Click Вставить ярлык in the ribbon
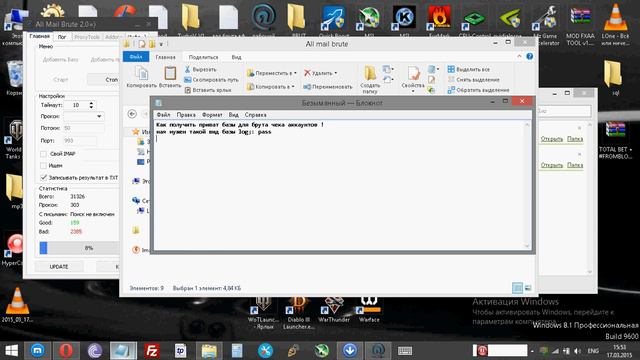This screenshot has width=640, height=360. tap(208, 90)
